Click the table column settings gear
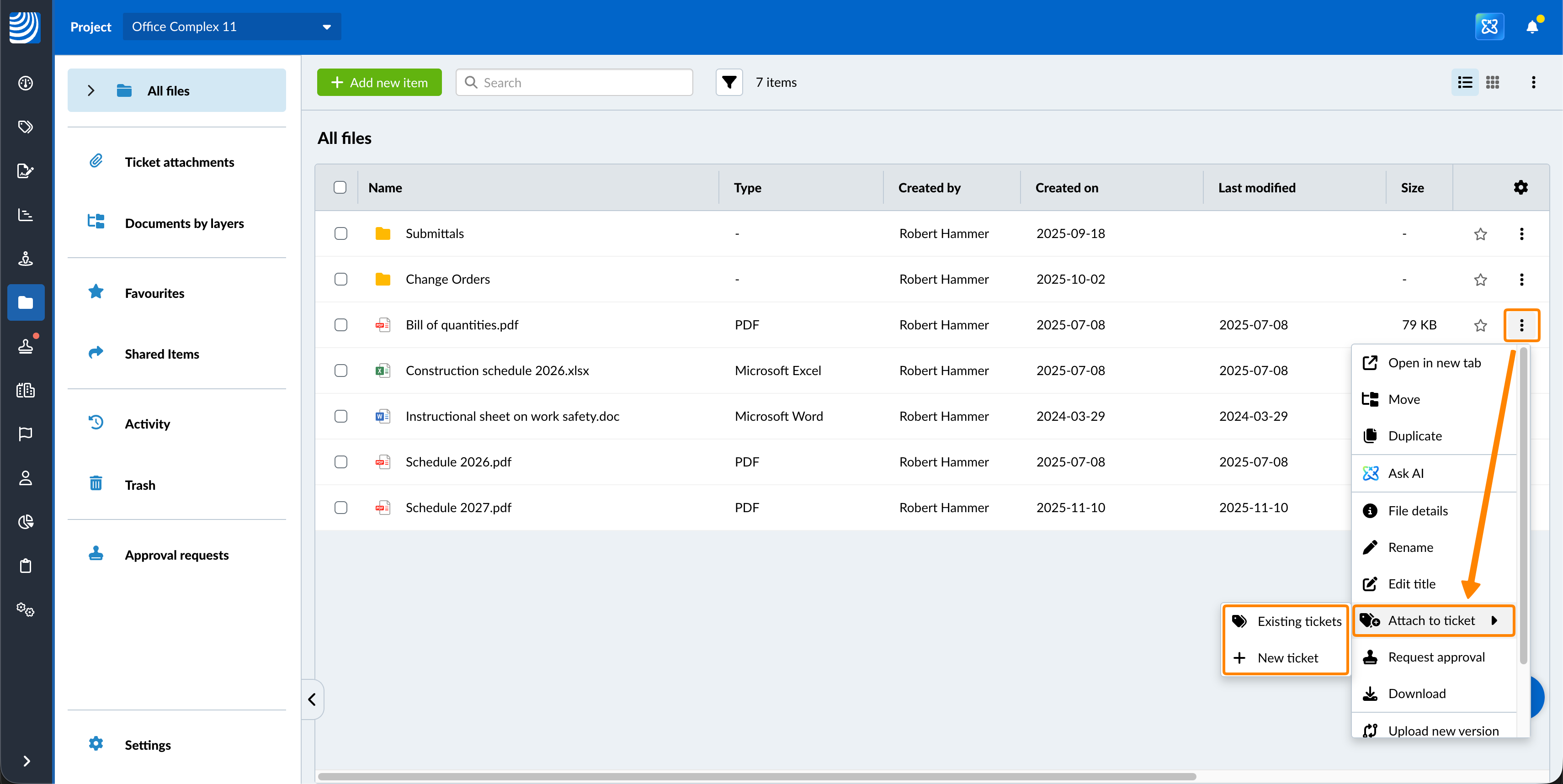The width and height of the screenshot is (1563, 784). coord(1520,187)
